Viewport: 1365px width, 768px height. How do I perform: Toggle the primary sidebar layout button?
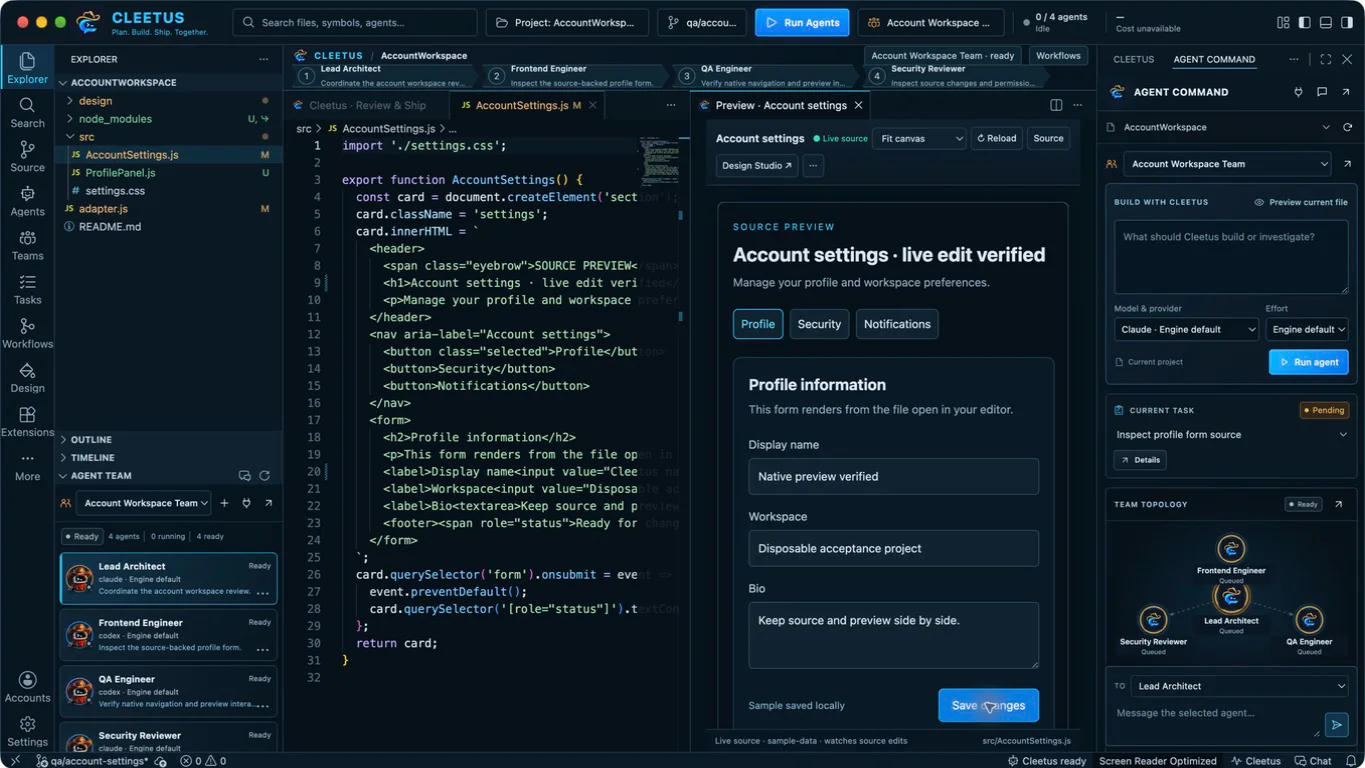point(1304,22)
